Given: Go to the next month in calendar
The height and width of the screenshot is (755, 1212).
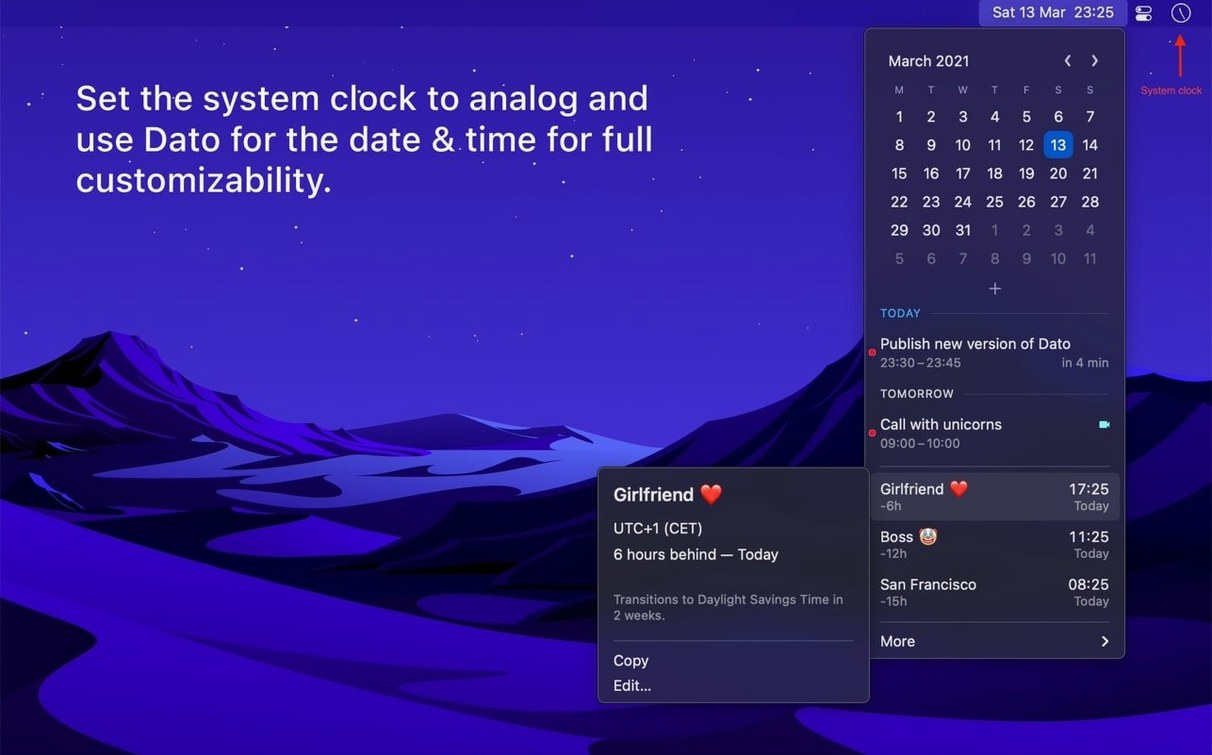Looking at the screenshot, I should click(x=1095, y=61).
